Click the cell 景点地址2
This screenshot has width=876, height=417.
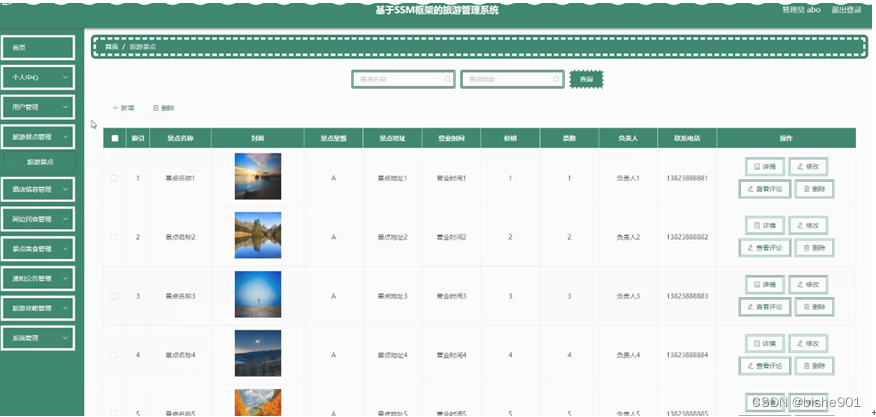[392, 237]
